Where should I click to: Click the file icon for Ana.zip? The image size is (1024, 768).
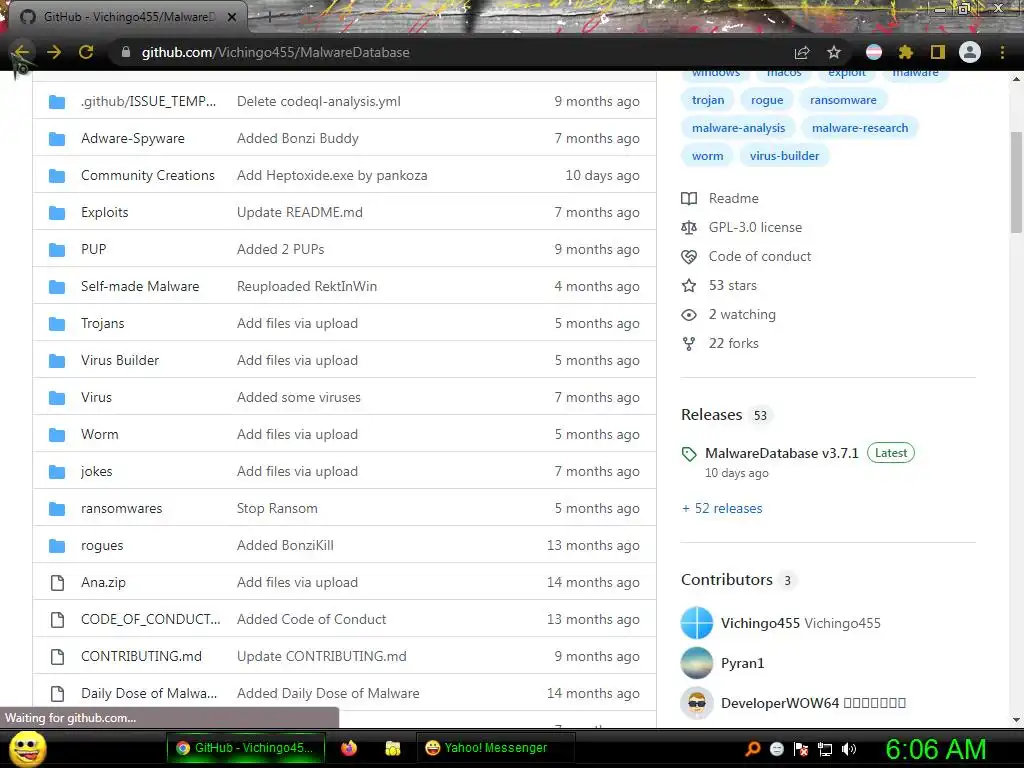(x=57, y=583)
